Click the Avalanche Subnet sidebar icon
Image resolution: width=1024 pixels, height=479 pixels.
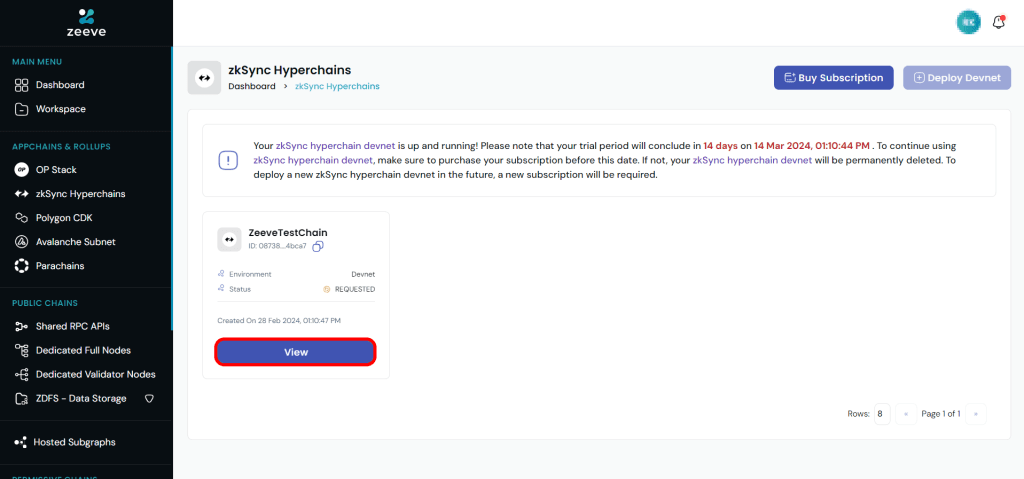(22, 242)
